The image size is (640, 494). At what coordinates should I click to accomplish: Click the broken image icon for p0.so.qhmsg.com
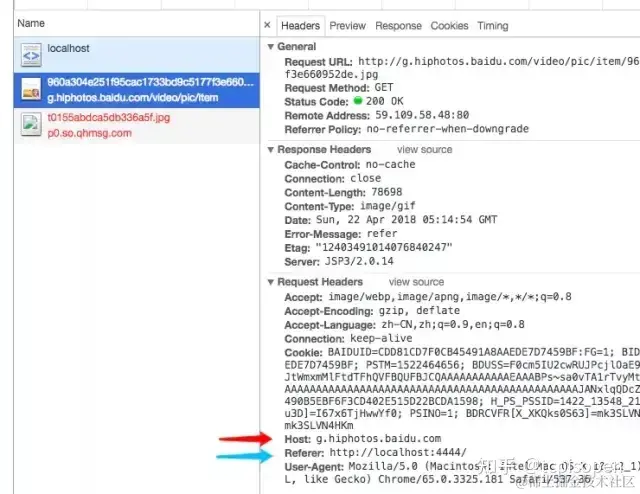pos(30,124)
